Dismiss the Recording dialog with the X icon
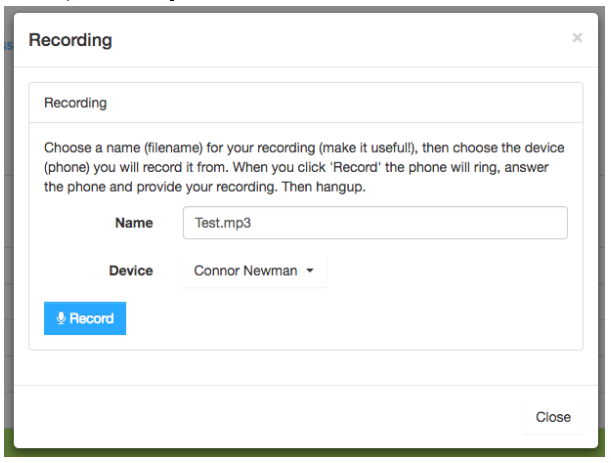 [577, 38]
